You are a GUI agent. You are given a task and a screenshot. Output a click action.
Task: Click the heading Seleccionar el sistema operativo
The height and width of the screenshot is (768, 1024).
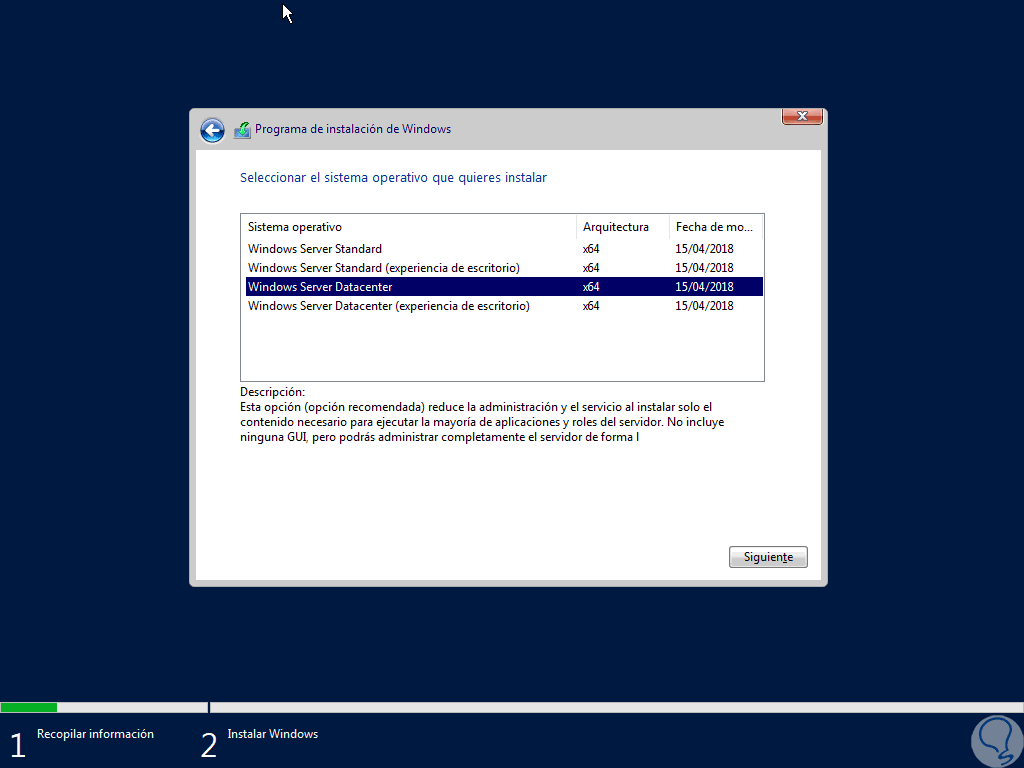coord(393,178)
